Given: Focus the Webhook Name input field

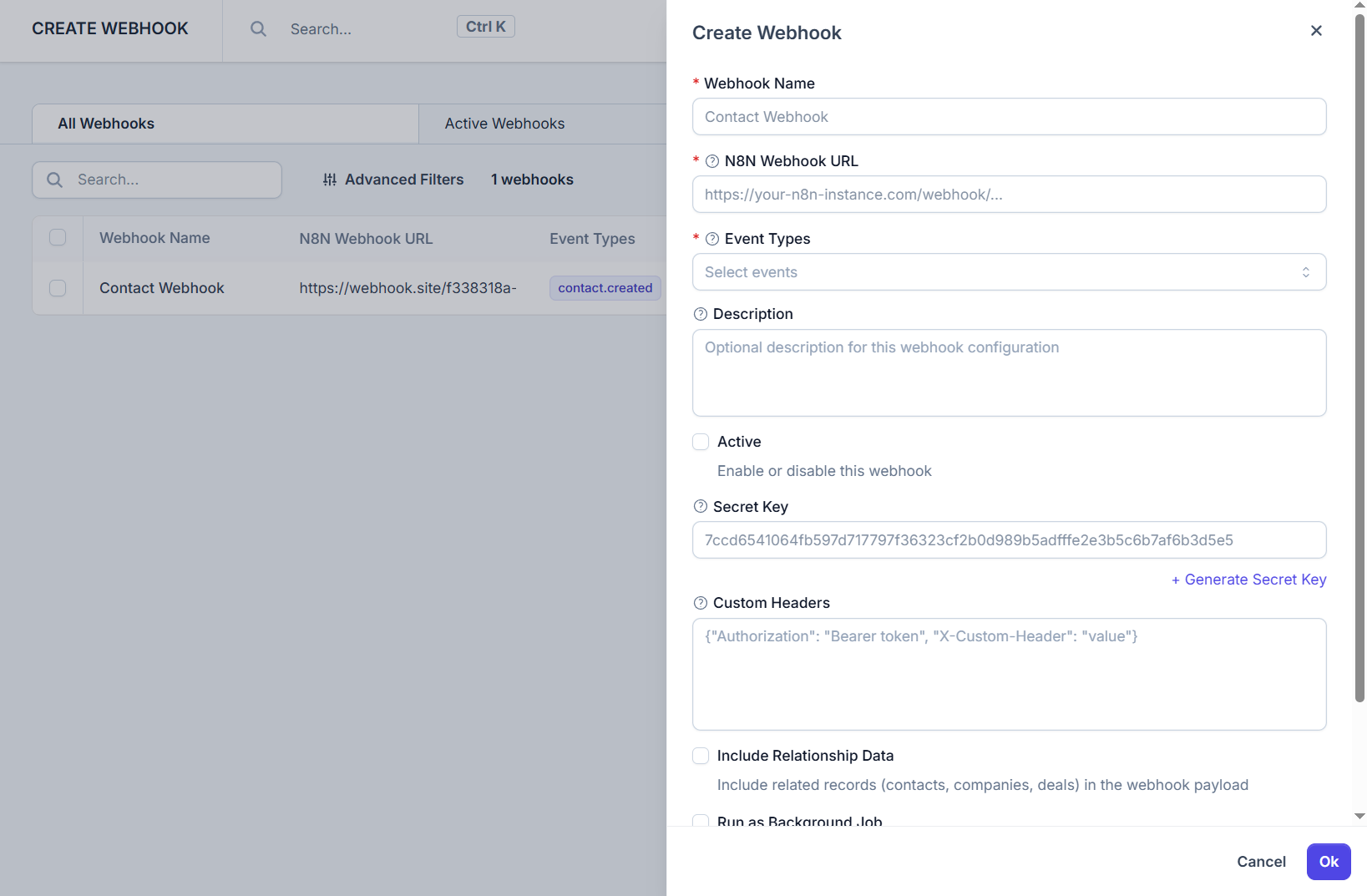Looking at the screenshot, I should [1009, 117].
